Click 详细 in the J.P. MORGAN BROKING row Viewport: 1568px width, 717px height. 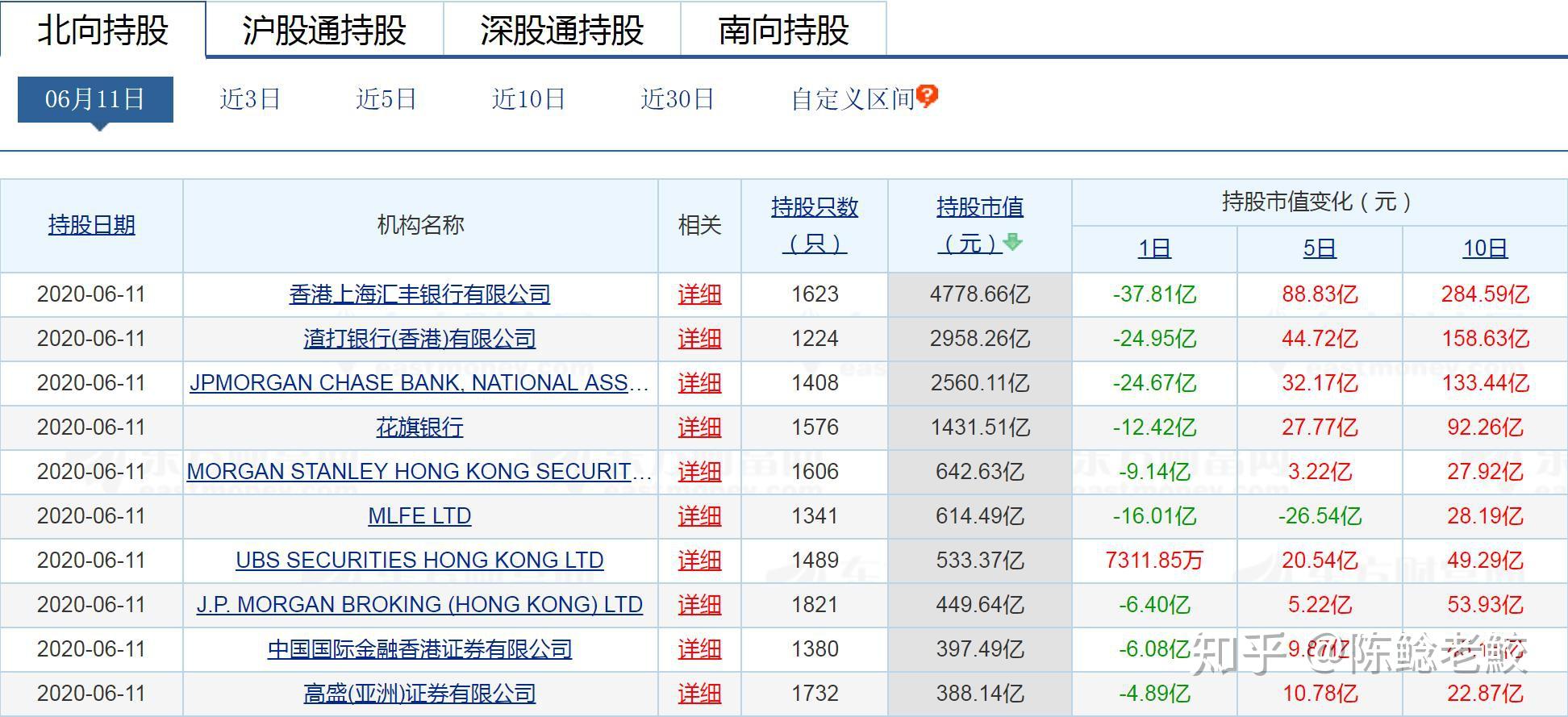699,605
